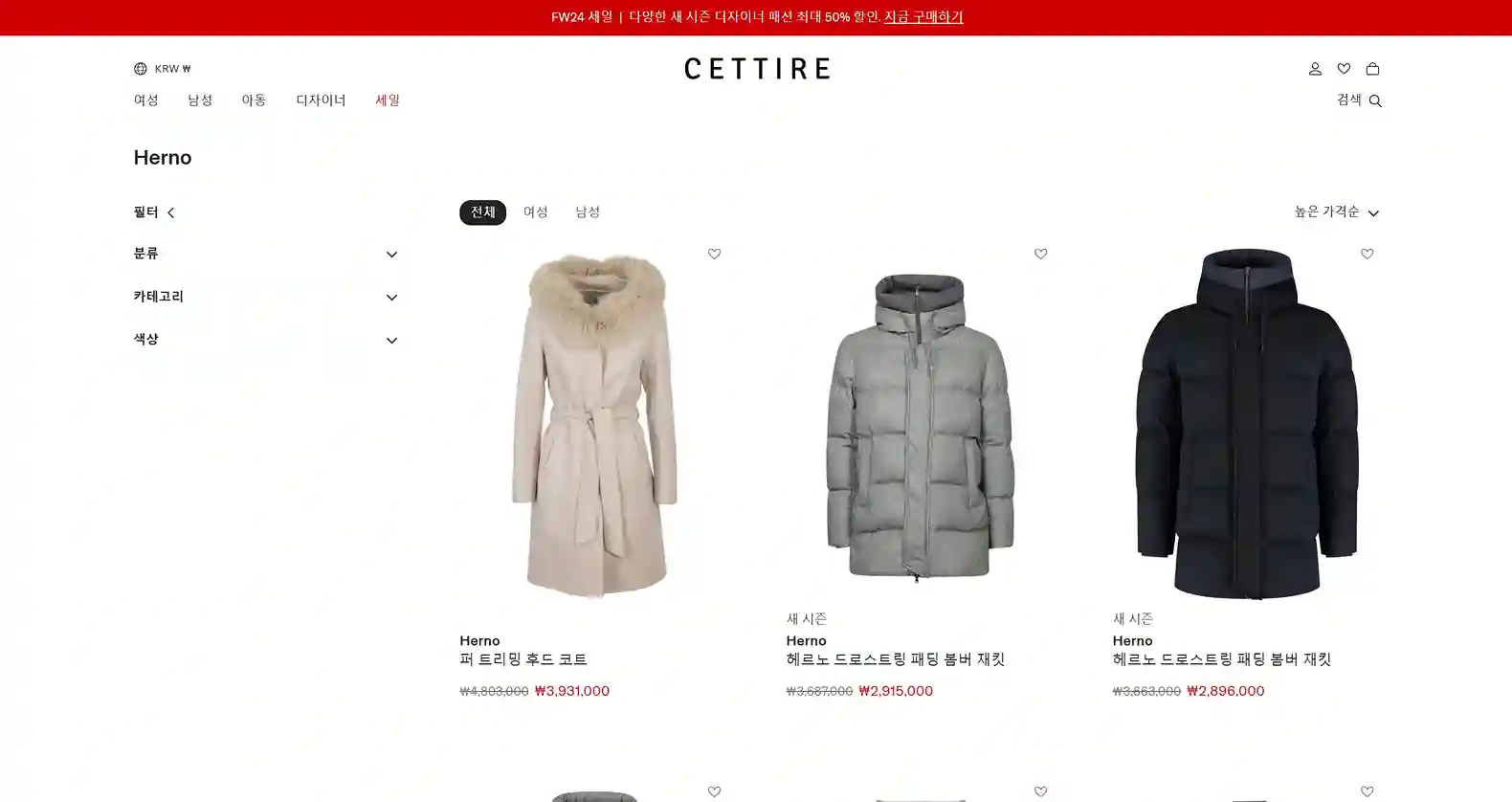
Task: Open the fur trimmed coat product image
Action: (x=594, y=425)
